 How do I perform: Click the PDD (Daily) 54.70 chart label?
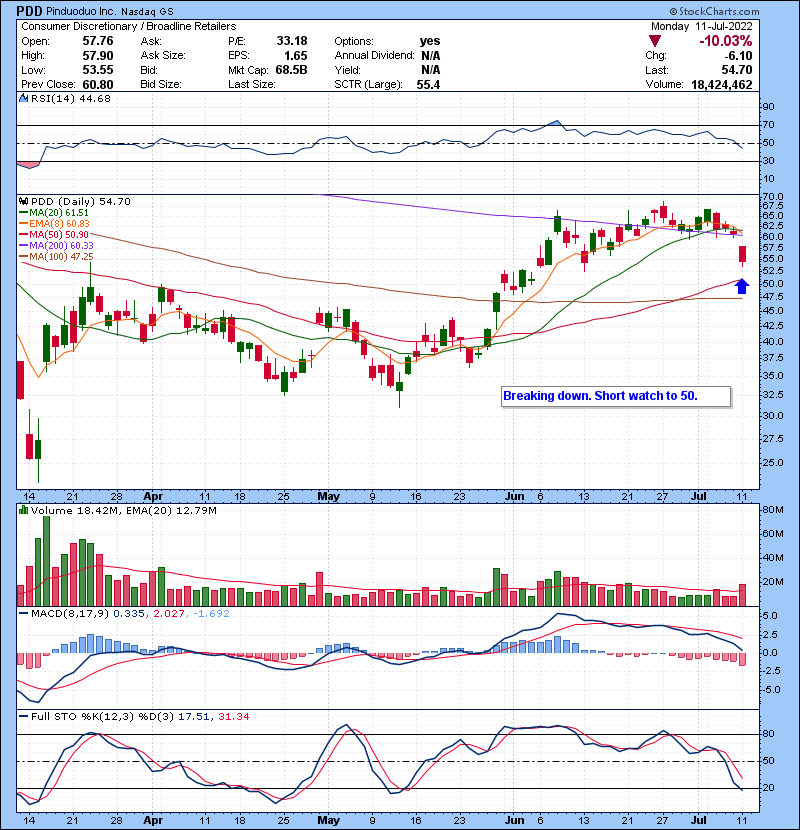[80, 201]
